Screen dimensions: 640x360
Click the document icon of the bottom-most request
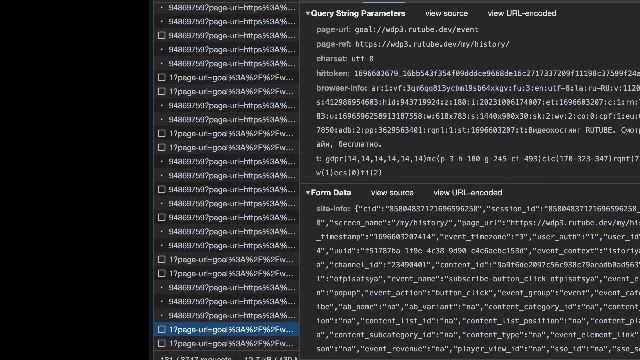[162, 343]
